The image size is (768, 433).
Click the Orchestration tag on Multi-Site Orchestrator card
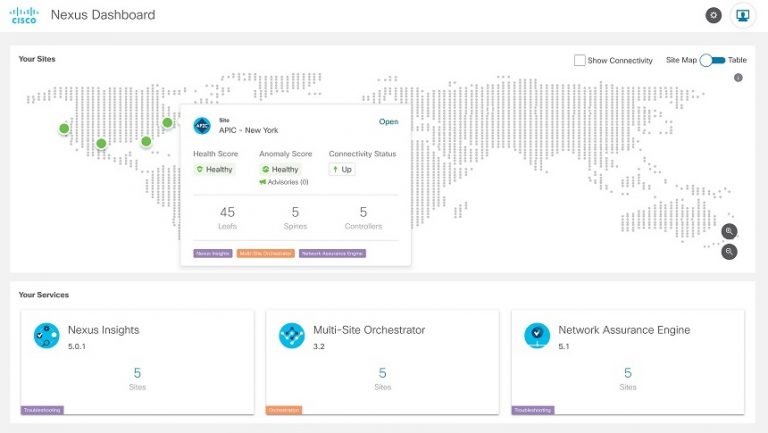pyautogui.click(x=284, y=410)
